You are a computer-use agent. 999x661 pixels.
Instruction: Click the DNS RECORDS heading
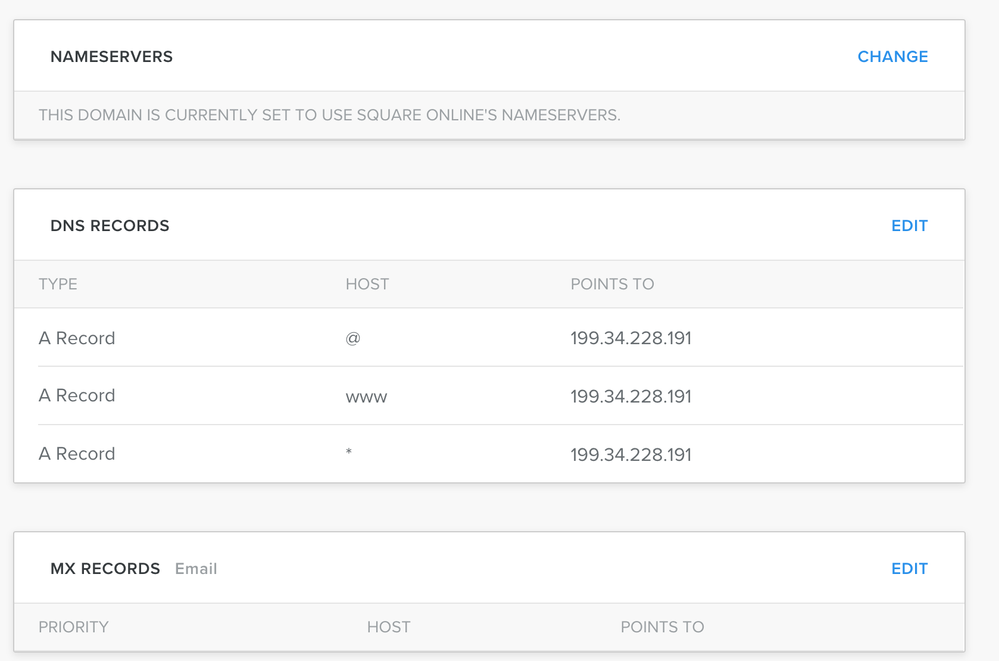coord(110,226)
